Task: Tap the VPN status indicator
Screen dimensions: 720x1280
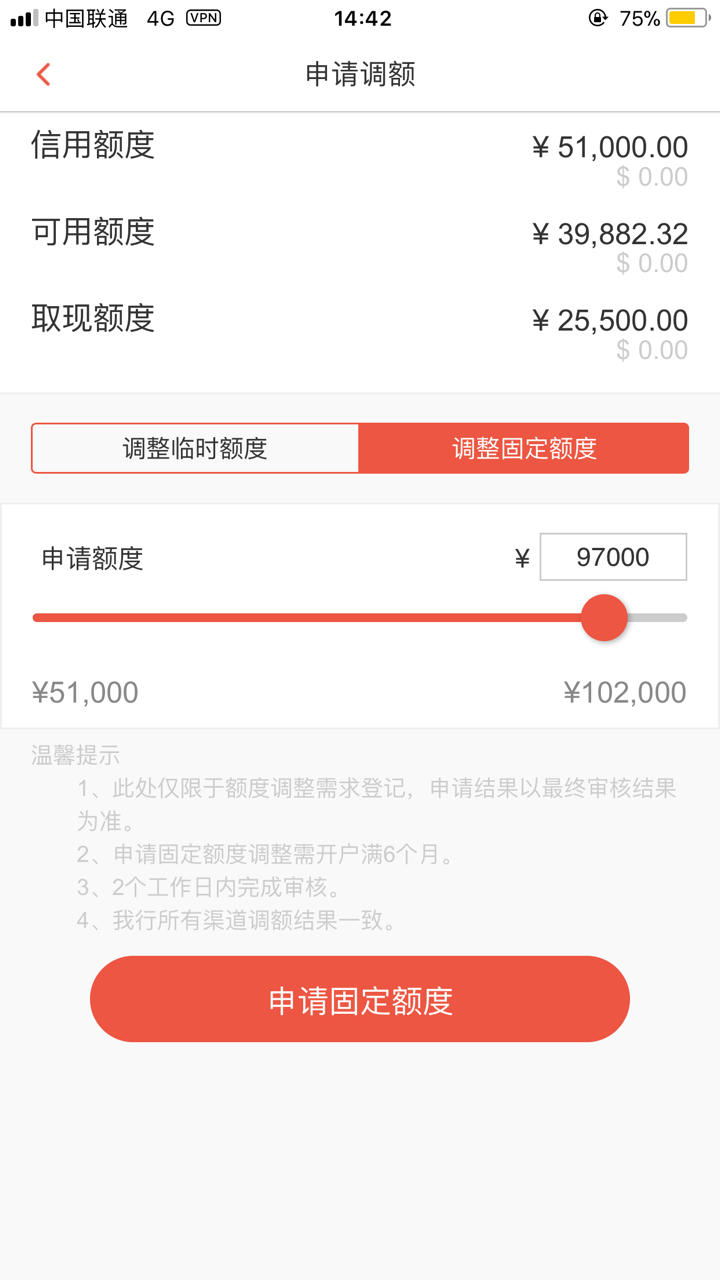Action: (203, 18)
